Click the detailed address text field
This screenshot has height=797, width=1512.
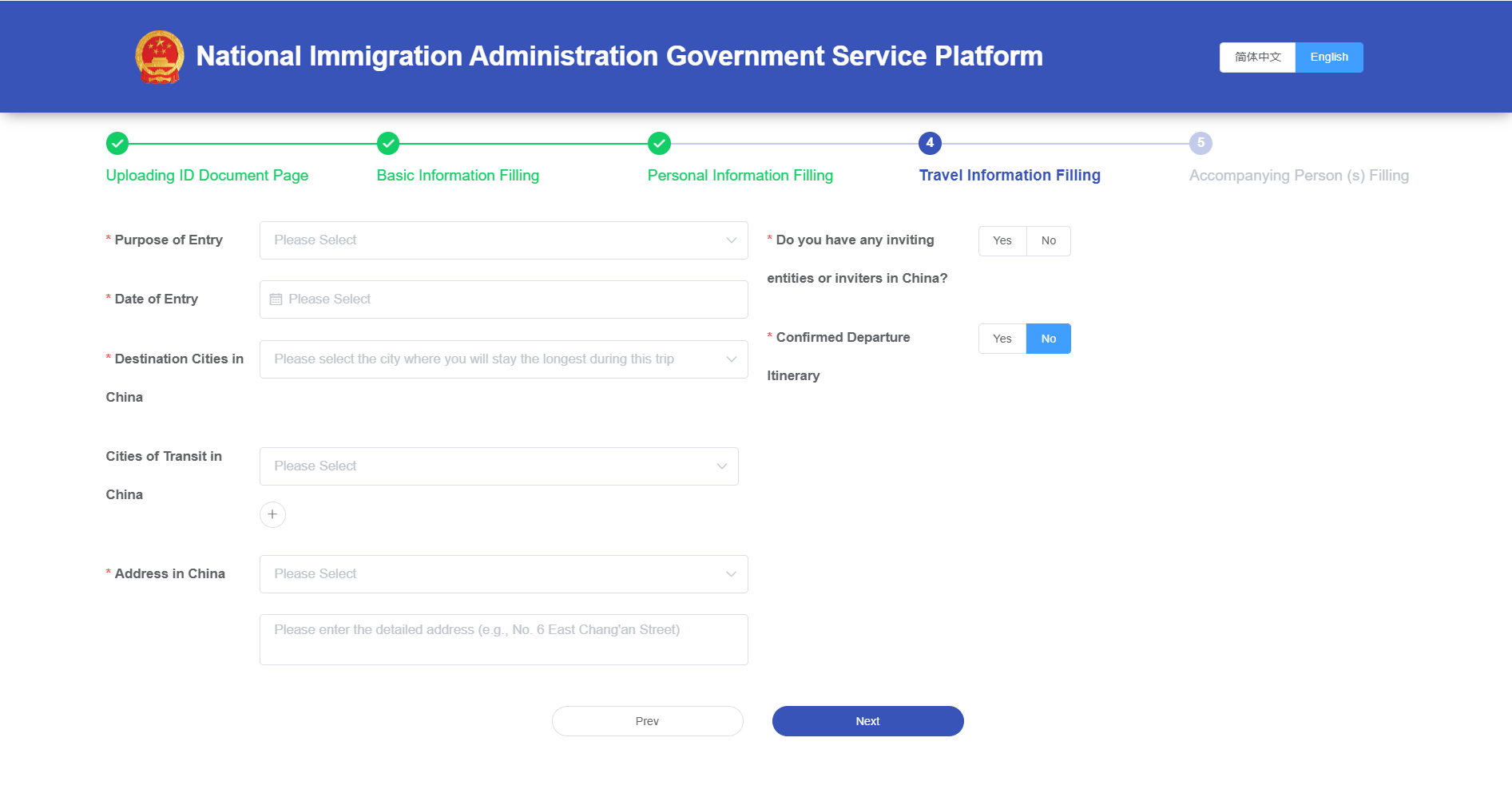point(503,640)
